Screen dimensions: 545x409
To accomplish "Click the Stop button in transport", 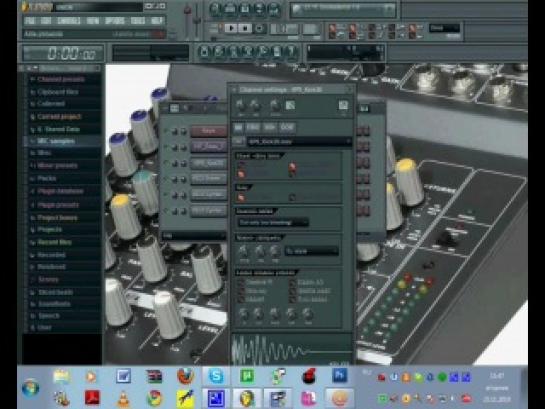I will [x=245, y=28].
